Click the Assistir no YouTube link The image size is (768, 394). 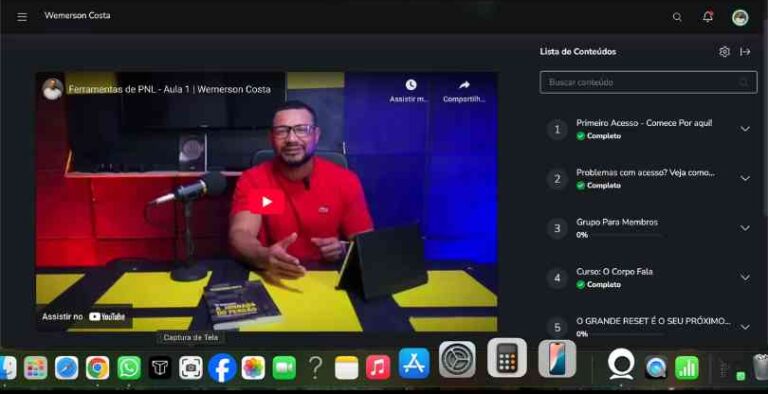84,317
